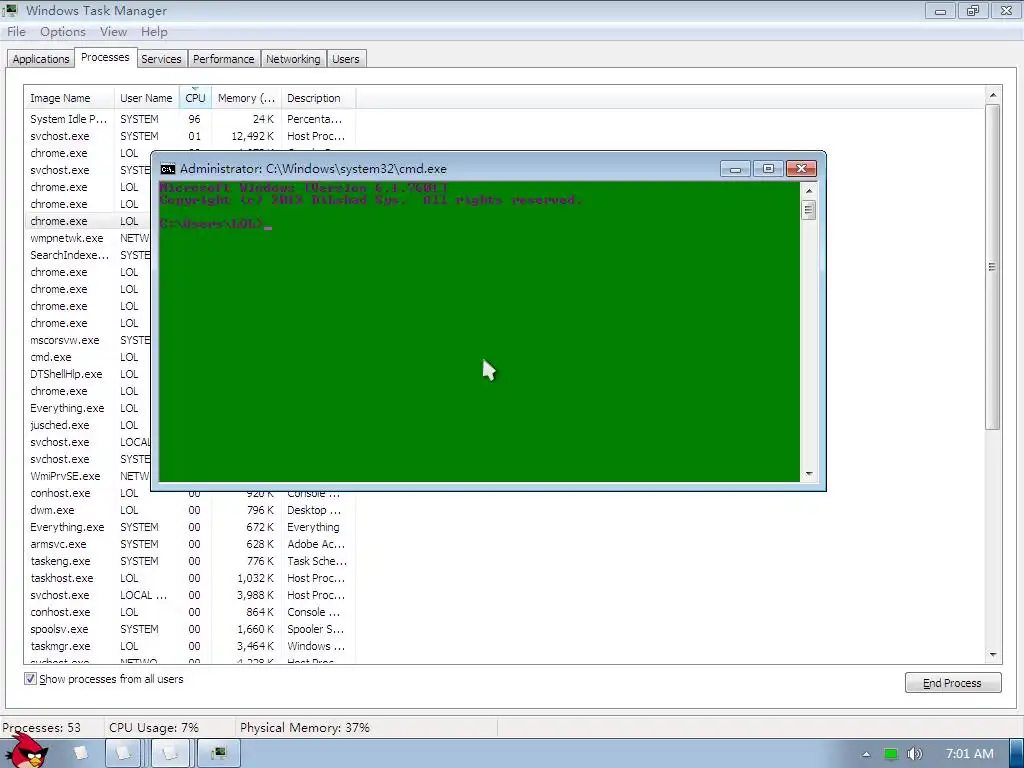Open the Options menu
The width and height of the screenshot is (1024, 768).
point(63,32)
